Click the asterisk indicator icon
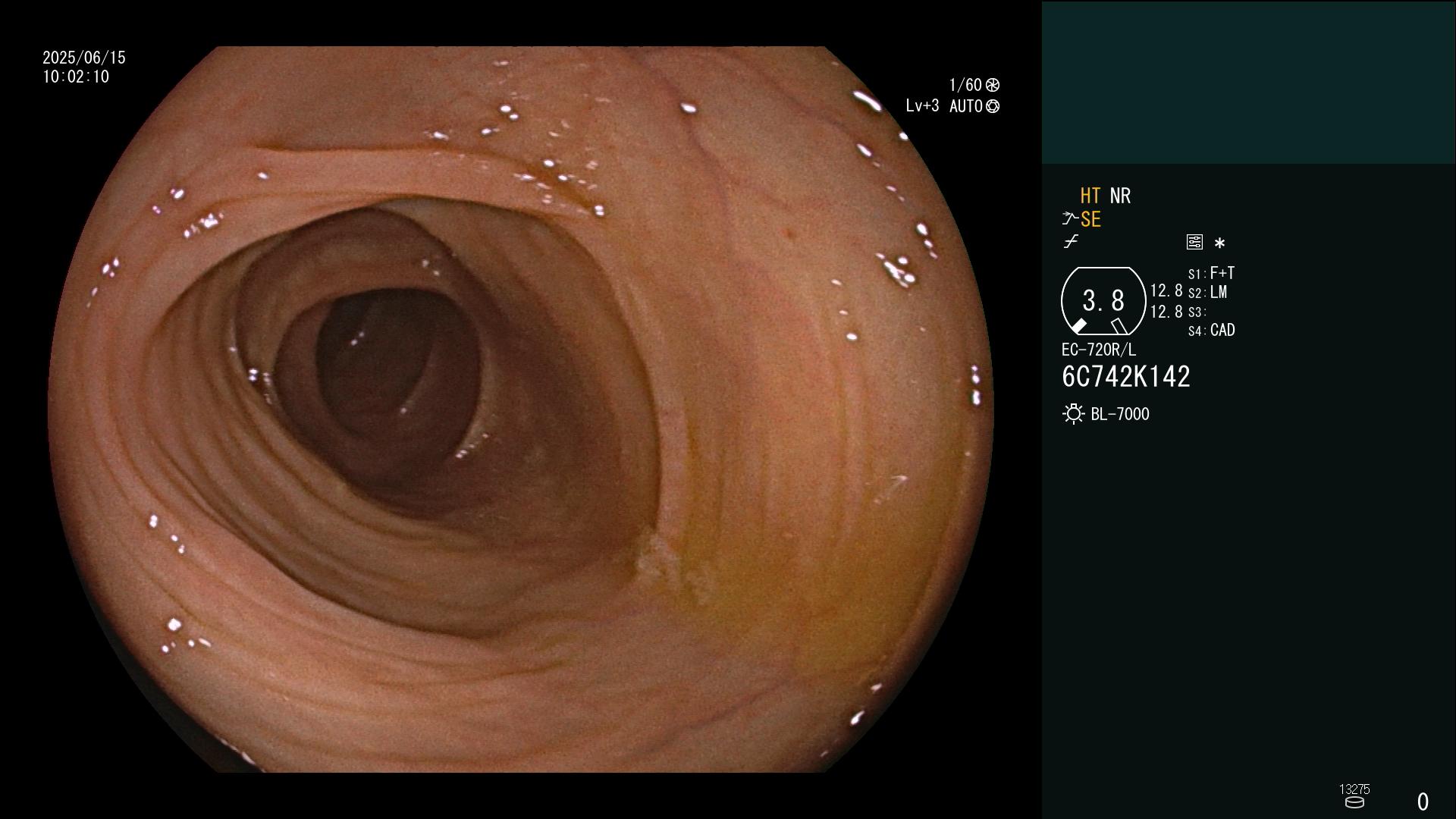Image resolution: width=1456 pixels, height=819 pixels. 1219,243
